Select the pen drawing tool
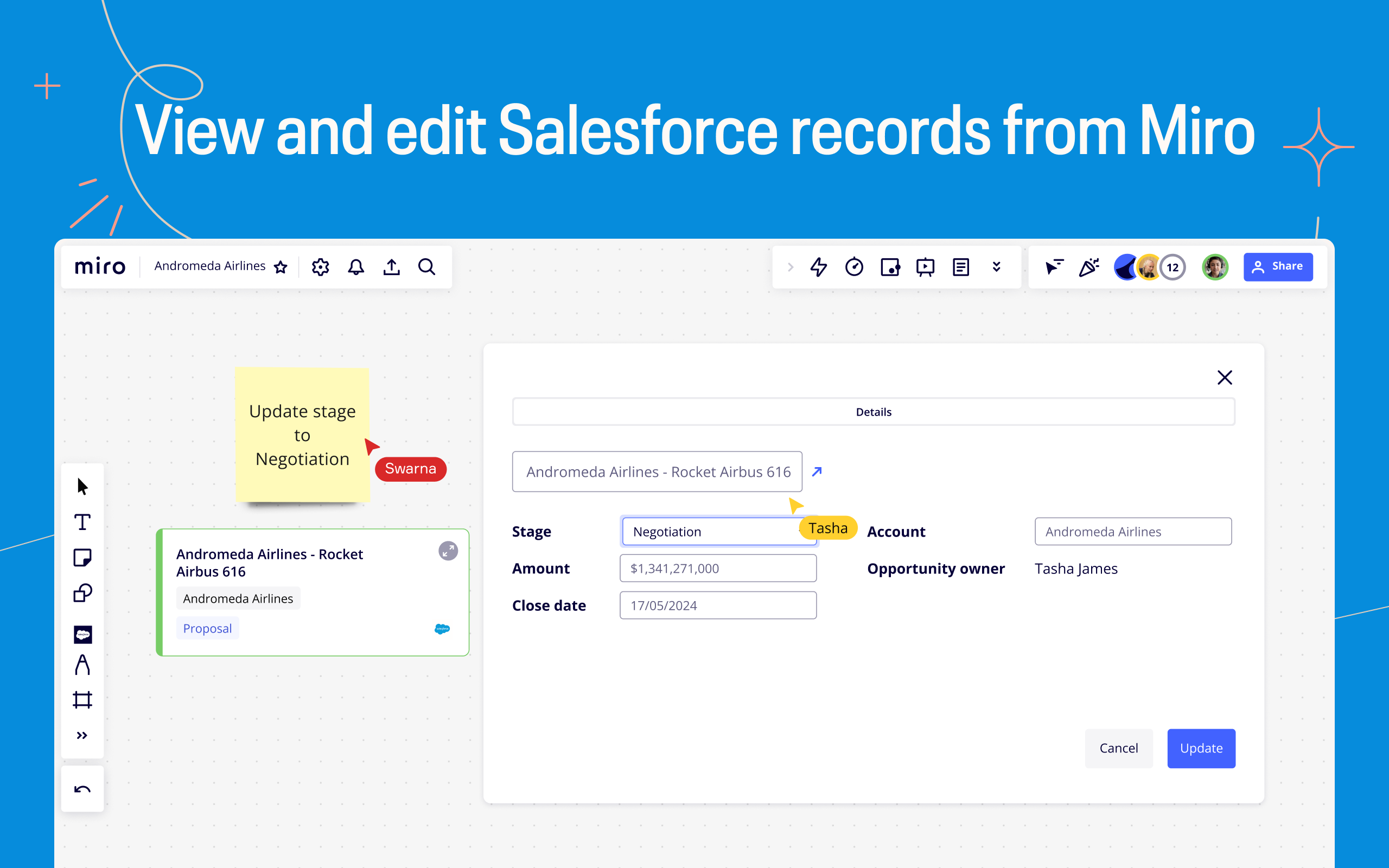Screen dimensions: 1389x868 (82, 665)
